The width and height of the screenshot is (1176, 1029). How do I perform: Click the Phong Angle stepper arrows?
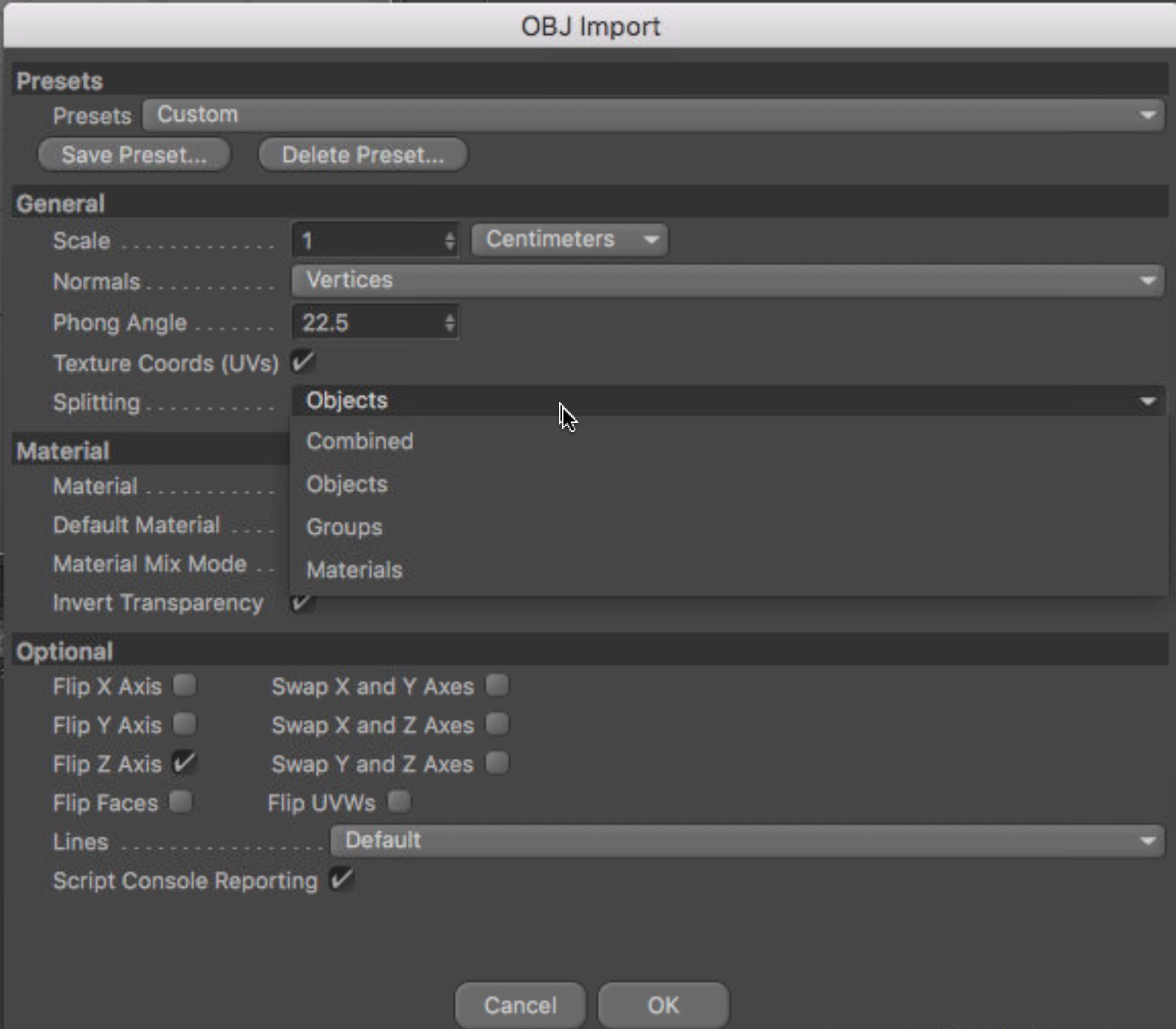(x=450, y=322)
